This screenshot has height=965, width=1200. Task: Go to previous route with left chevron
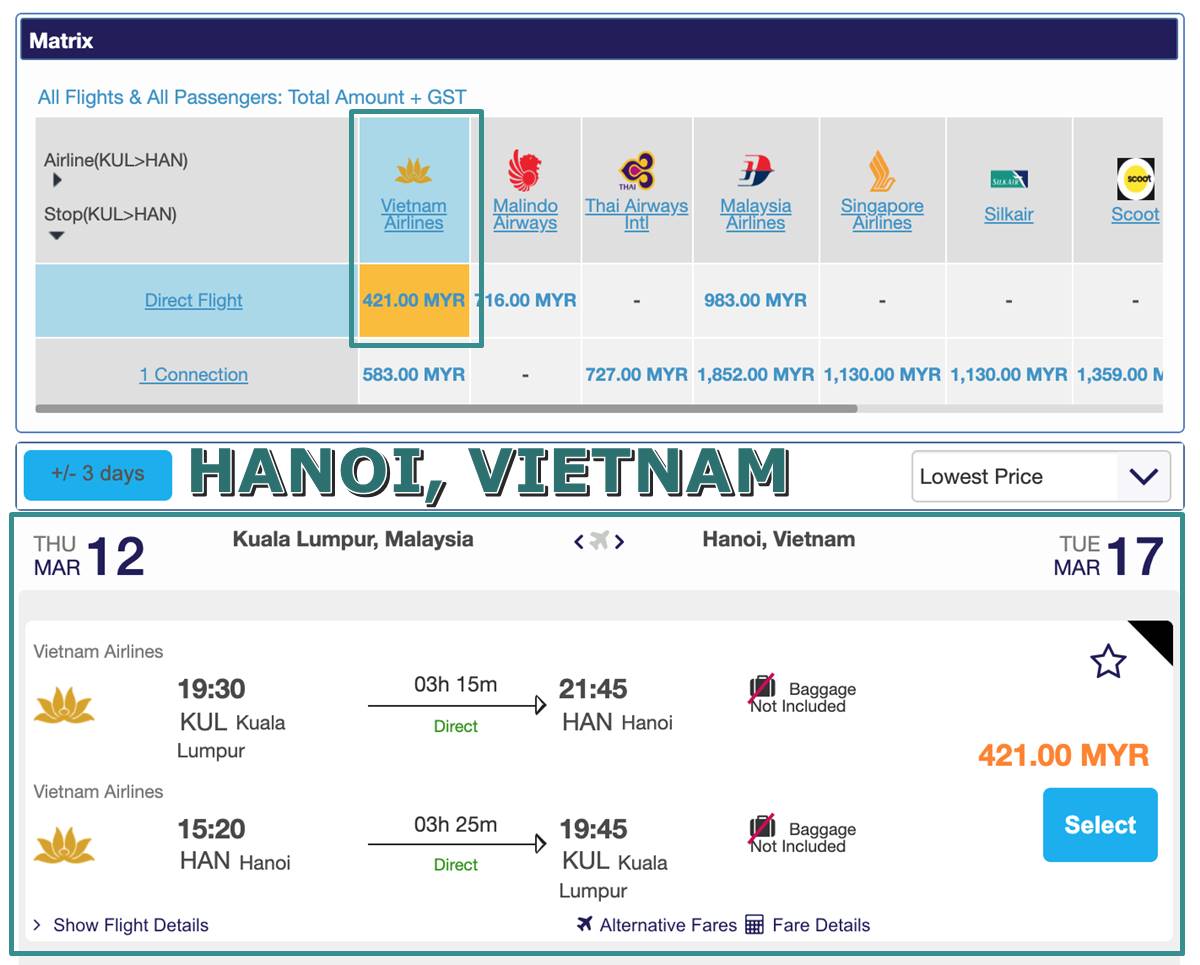pyautogui.click(x=578, y=542)
